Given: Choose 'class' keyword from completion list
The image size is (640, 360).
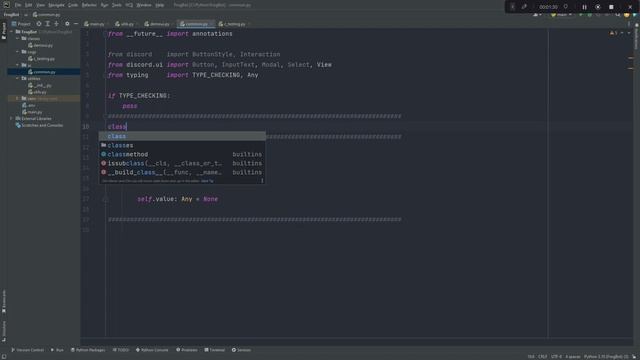Looking at the screenshot, I should [x=182, y=136].
